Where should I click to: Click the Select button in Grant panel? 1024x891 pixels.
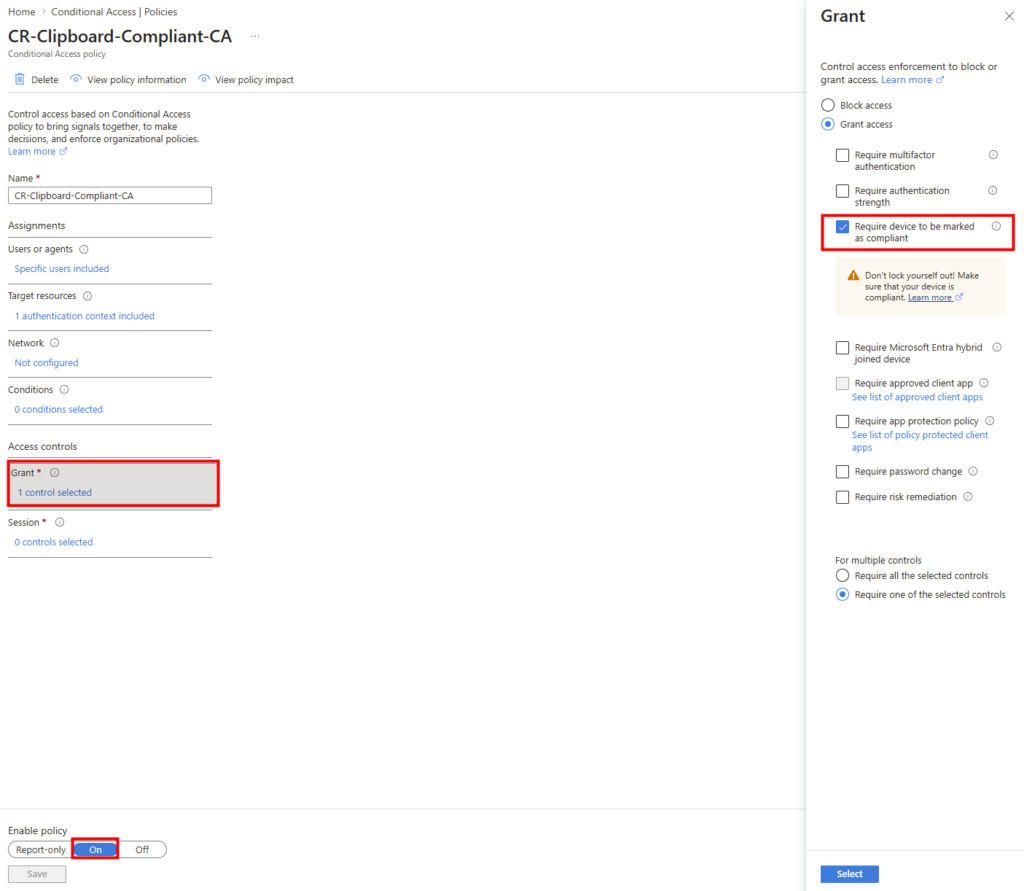point(850,874)
